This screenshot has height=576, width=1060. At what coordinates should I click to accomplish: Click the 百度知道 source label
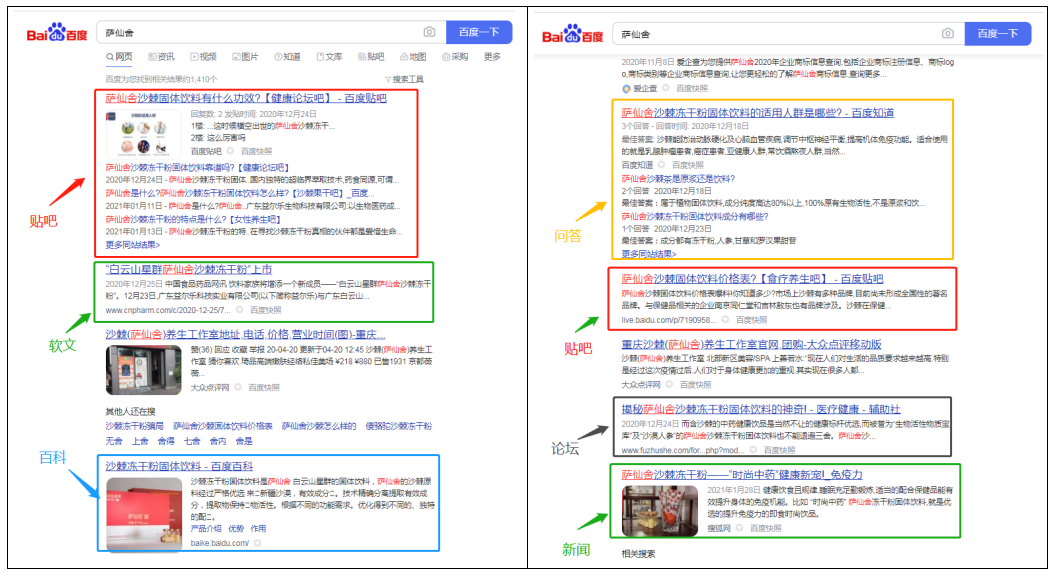coord(637,165)
